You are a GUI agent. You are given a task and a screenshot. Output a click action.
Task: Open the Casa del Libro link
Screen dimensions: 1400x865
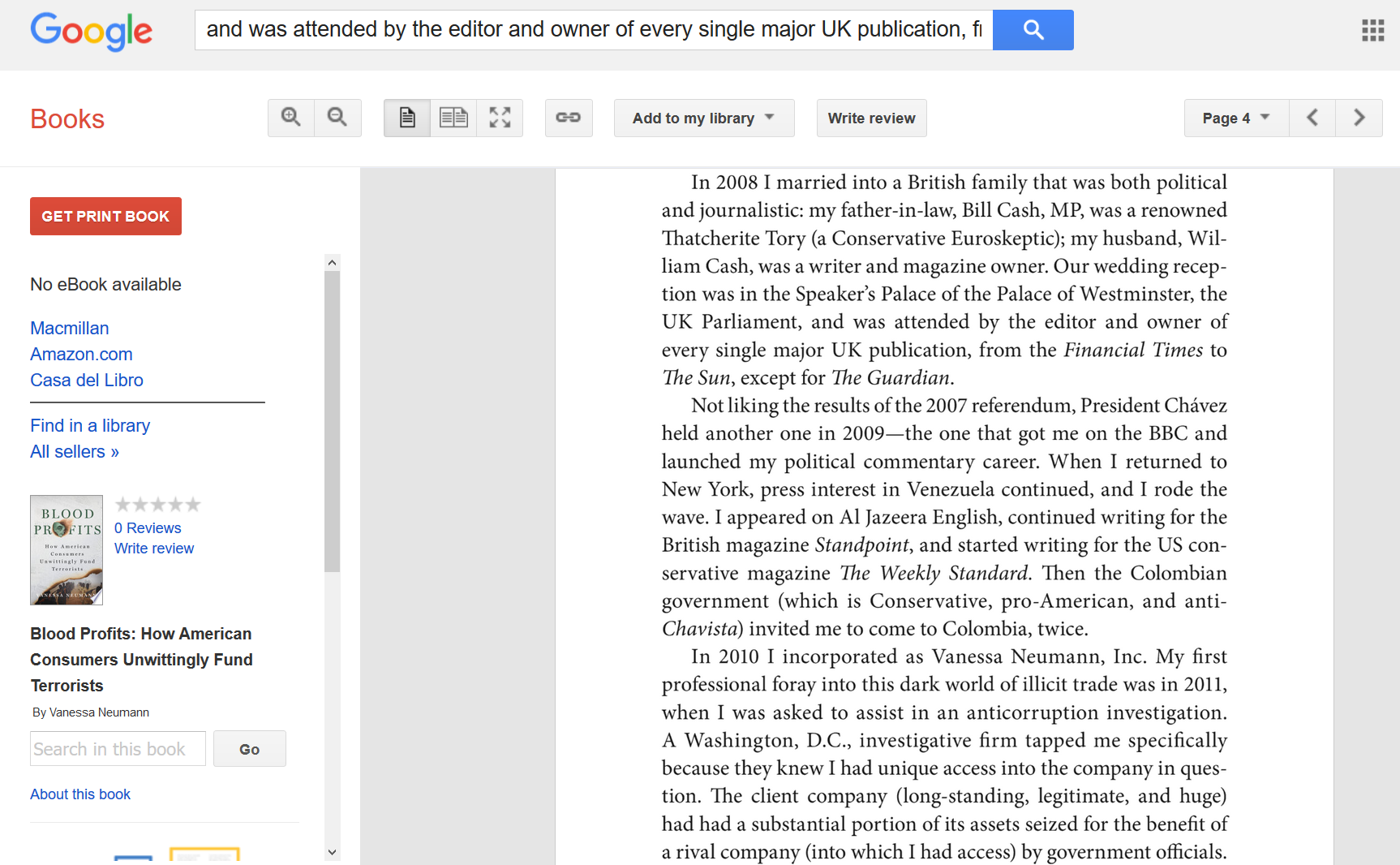87,380
